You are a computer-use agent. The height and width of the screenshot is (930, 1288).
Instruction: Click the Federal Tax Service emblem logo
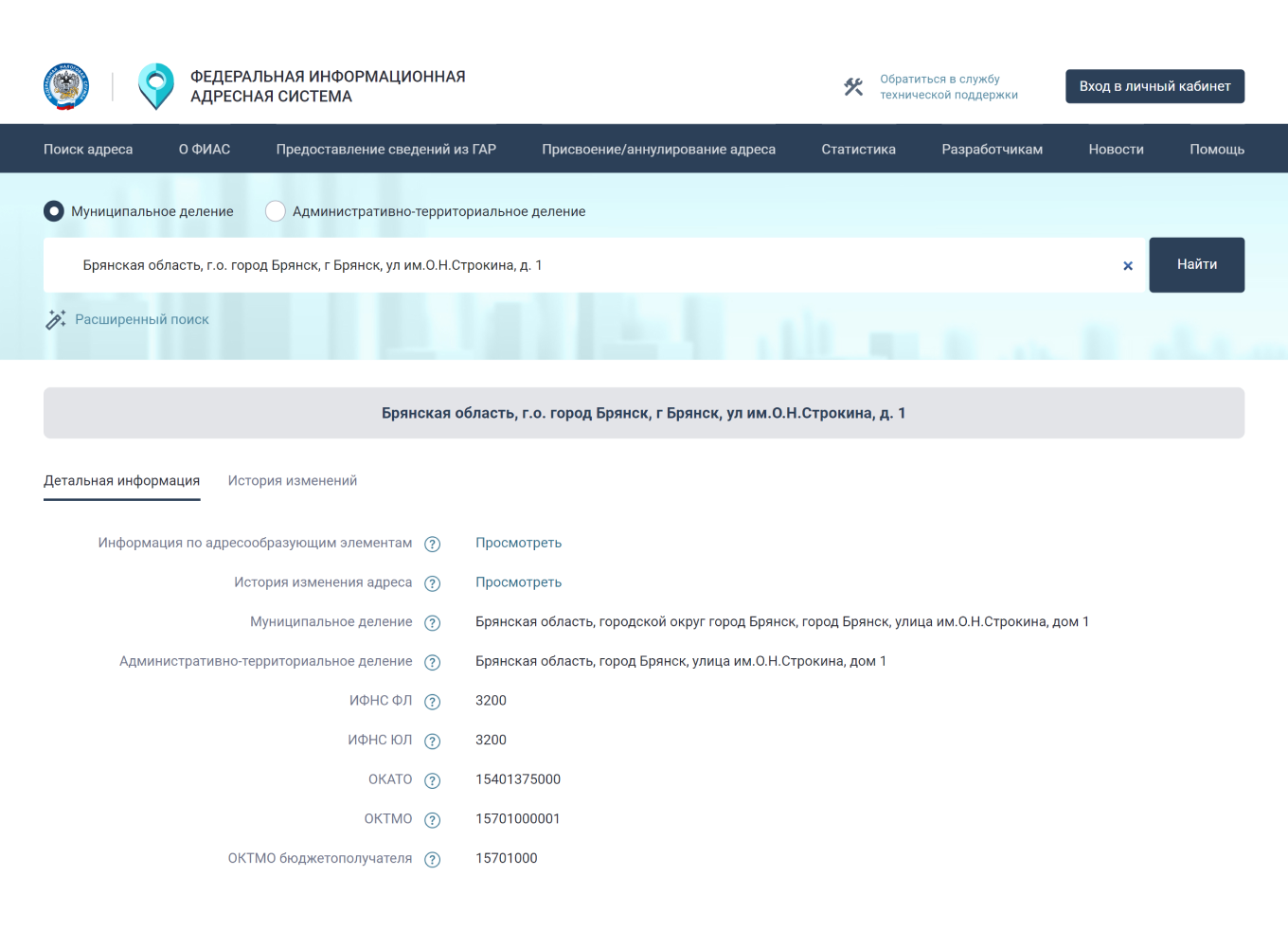[x=66, y=87]
